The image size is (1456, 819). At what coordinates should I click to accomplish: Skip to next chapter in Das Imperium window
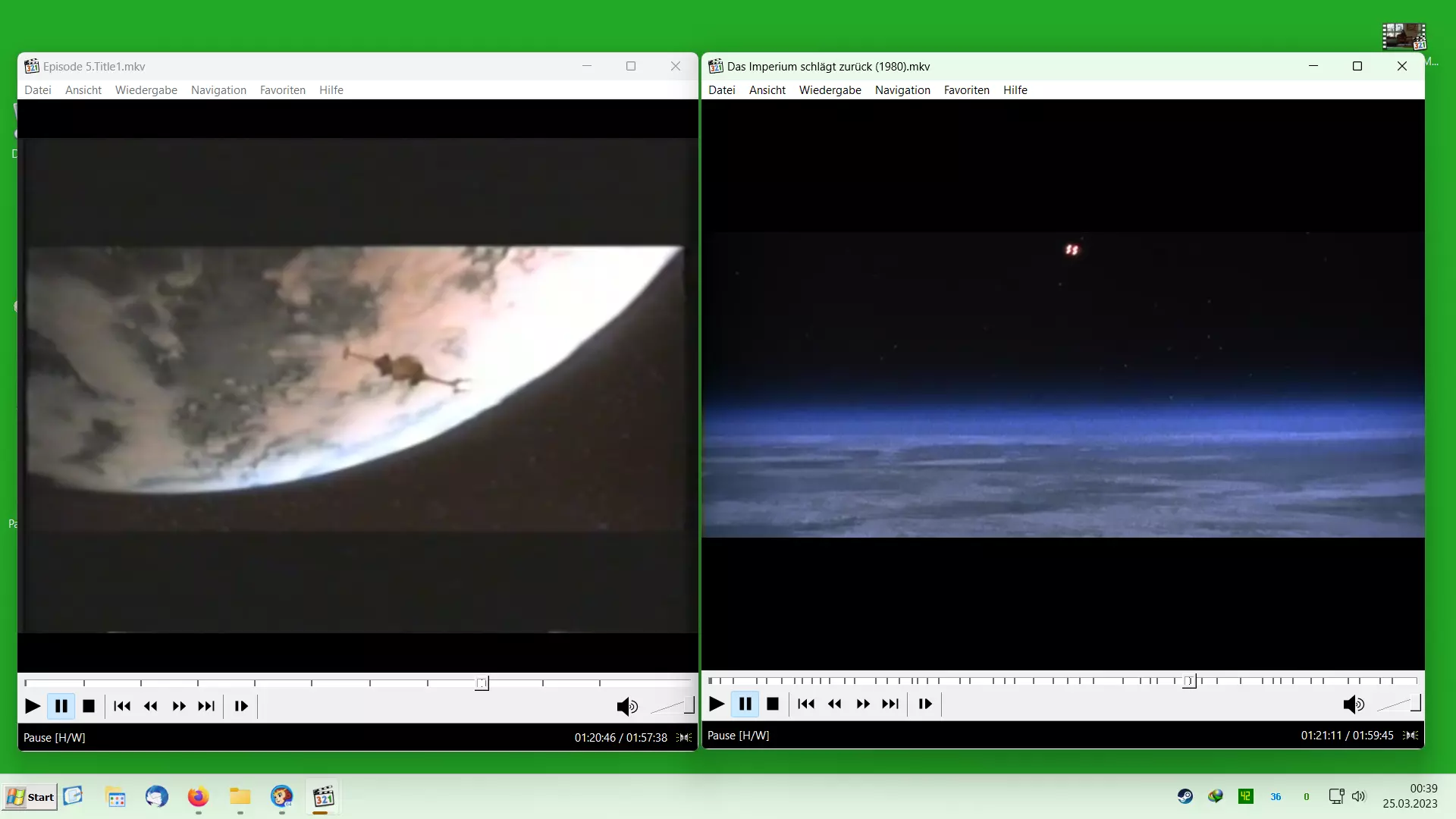click(x=890, y=704)
